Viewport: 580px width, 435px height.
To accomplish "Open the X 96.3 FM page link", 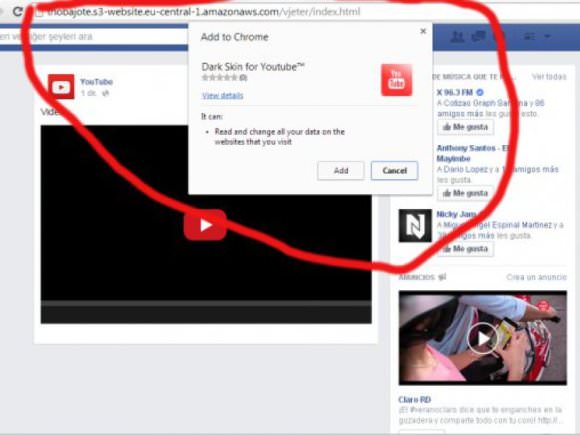I will [x=455, y=92].
